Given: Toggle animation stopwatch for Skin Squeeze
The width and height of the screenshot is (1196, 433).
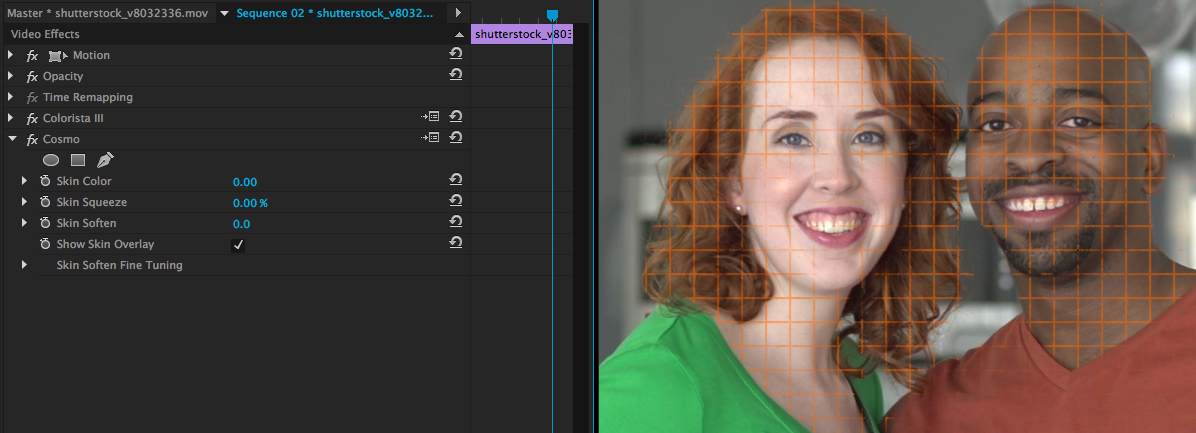Looking at the screenshot, I should point(45,202).
